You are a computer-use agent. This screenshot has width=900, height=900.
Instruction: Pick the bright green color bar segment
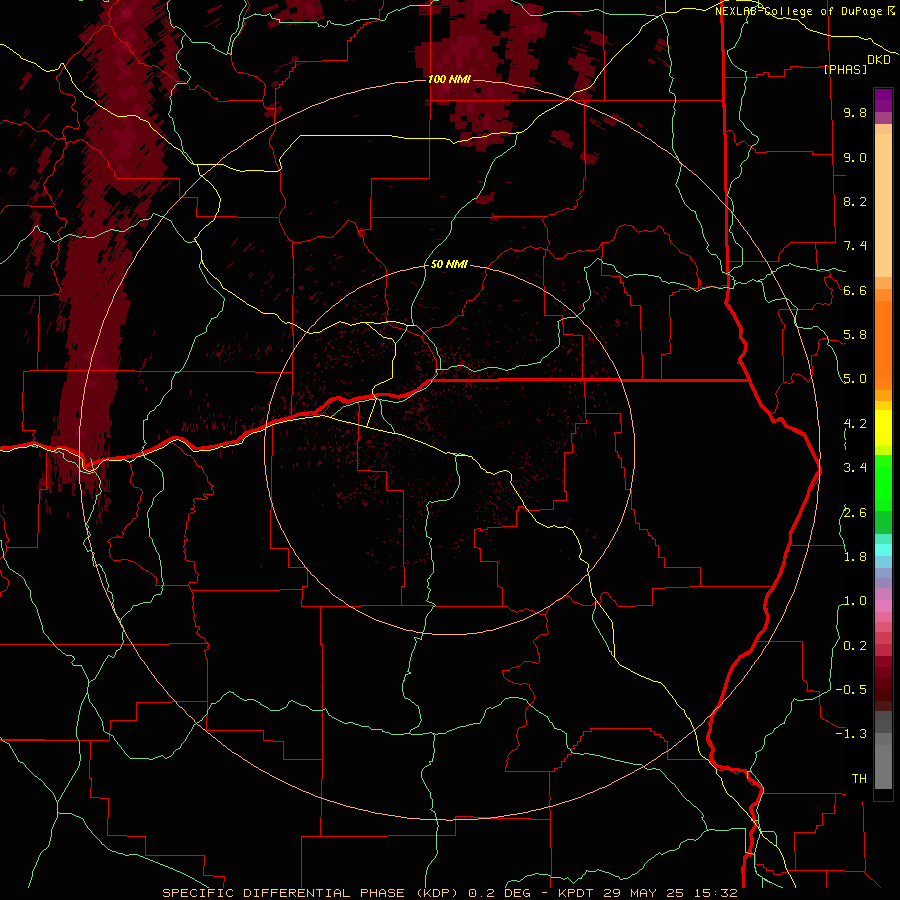tap(883, 483)
